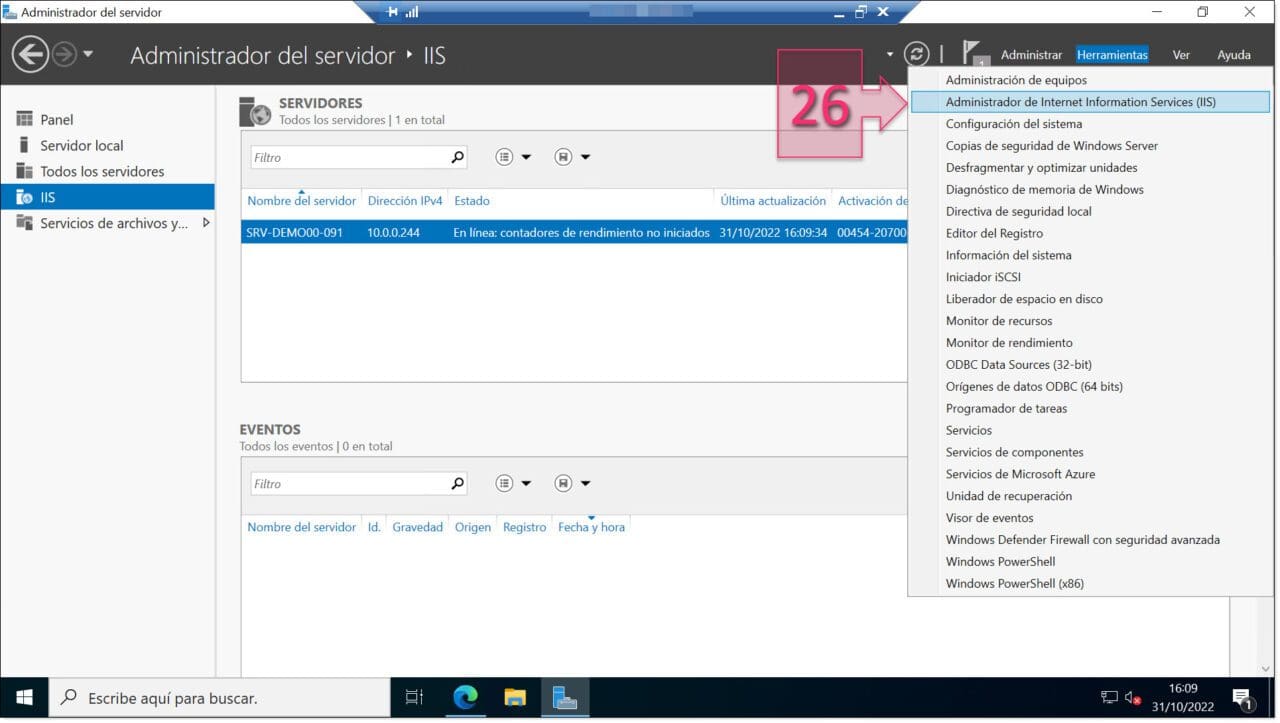Click the taskbar search box
This screenshot has width=1280, height=723.
coord(219,698)
